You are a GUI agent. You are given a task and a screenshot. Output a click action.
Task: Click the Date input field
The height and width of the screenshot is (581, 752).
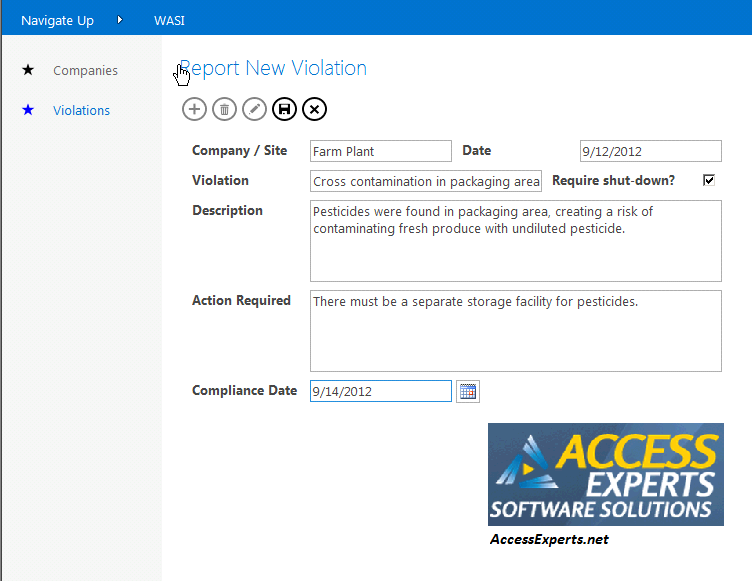tap(650, 152)
